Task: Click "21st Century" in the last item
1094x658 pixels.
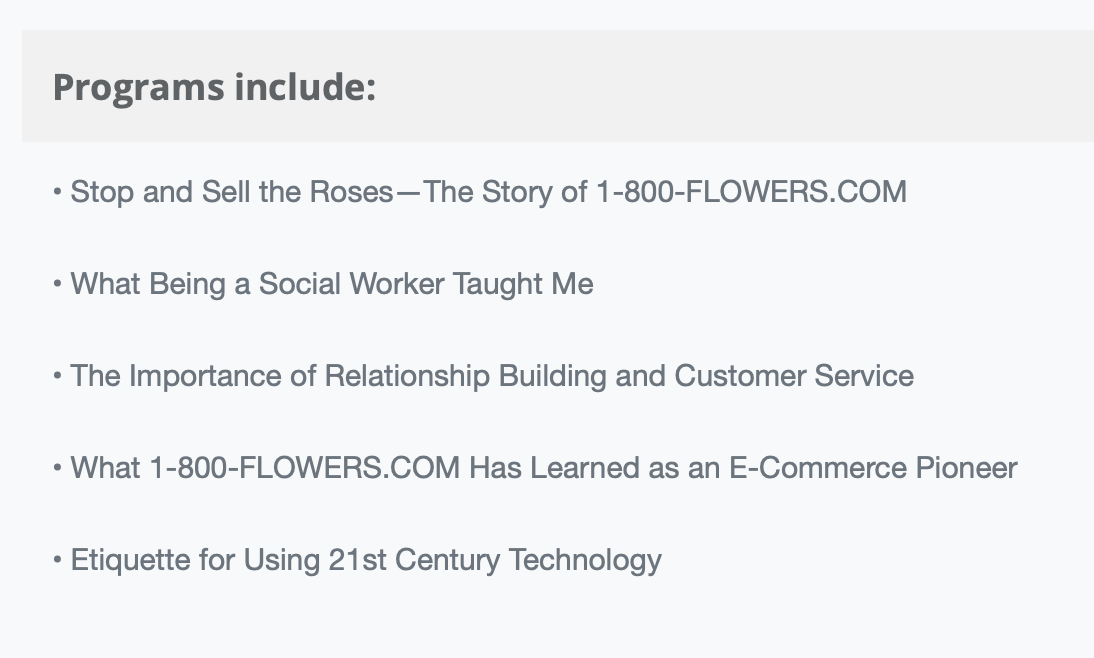Action: point(414,560)
